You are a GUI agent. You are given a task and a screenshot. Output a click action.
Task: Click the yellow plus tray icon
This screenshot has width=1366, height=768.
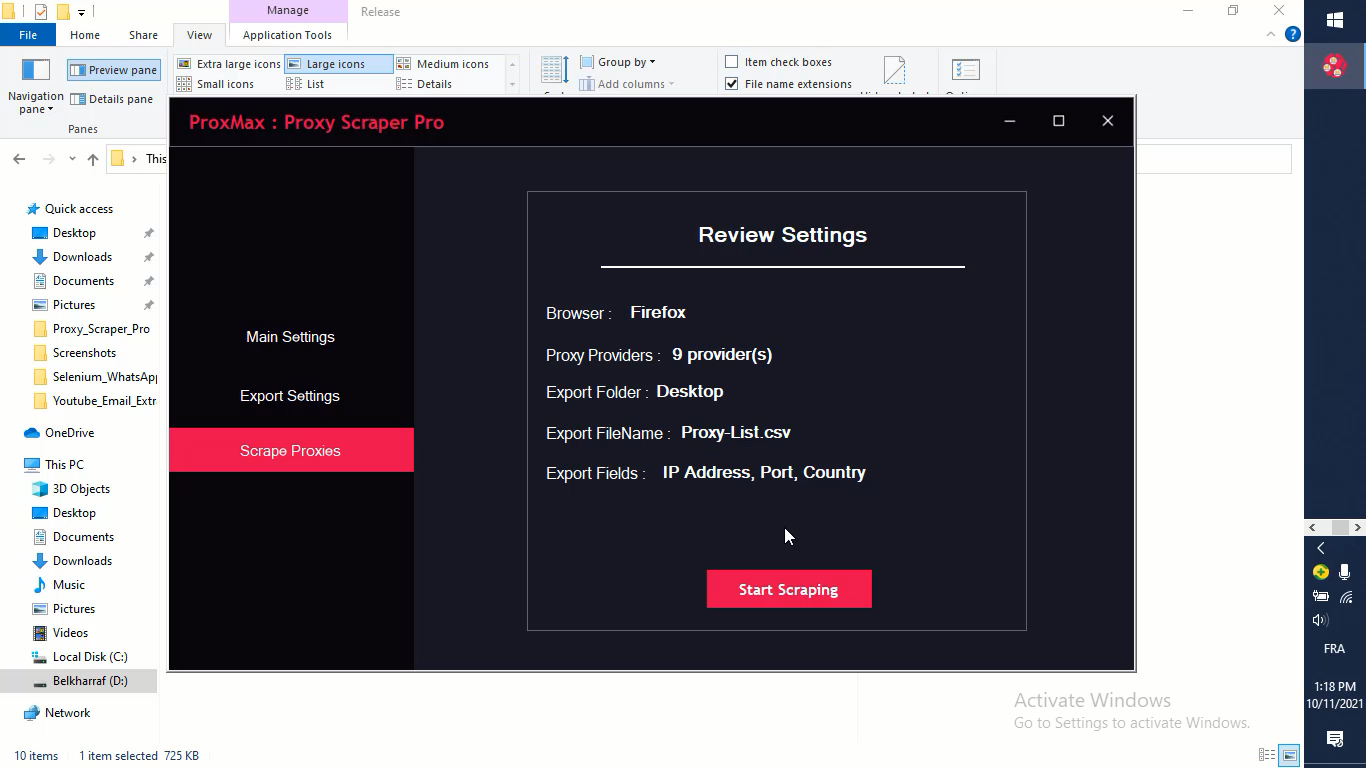[1321, 572]
